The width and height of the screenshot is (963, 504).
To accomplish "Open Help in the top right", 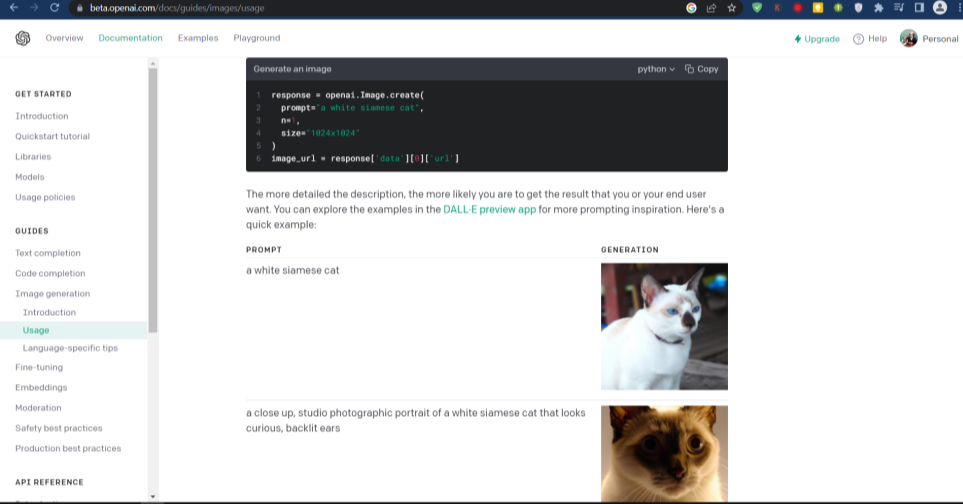I will [870, 39].
